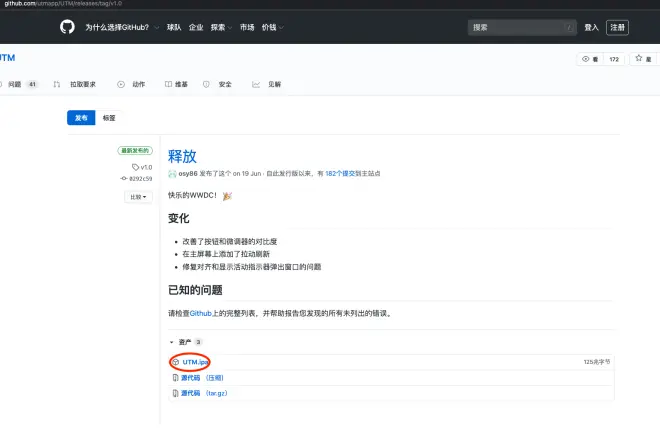
Task: Click the 最新发布的 latest release badge
Action: tap(135, 150)
